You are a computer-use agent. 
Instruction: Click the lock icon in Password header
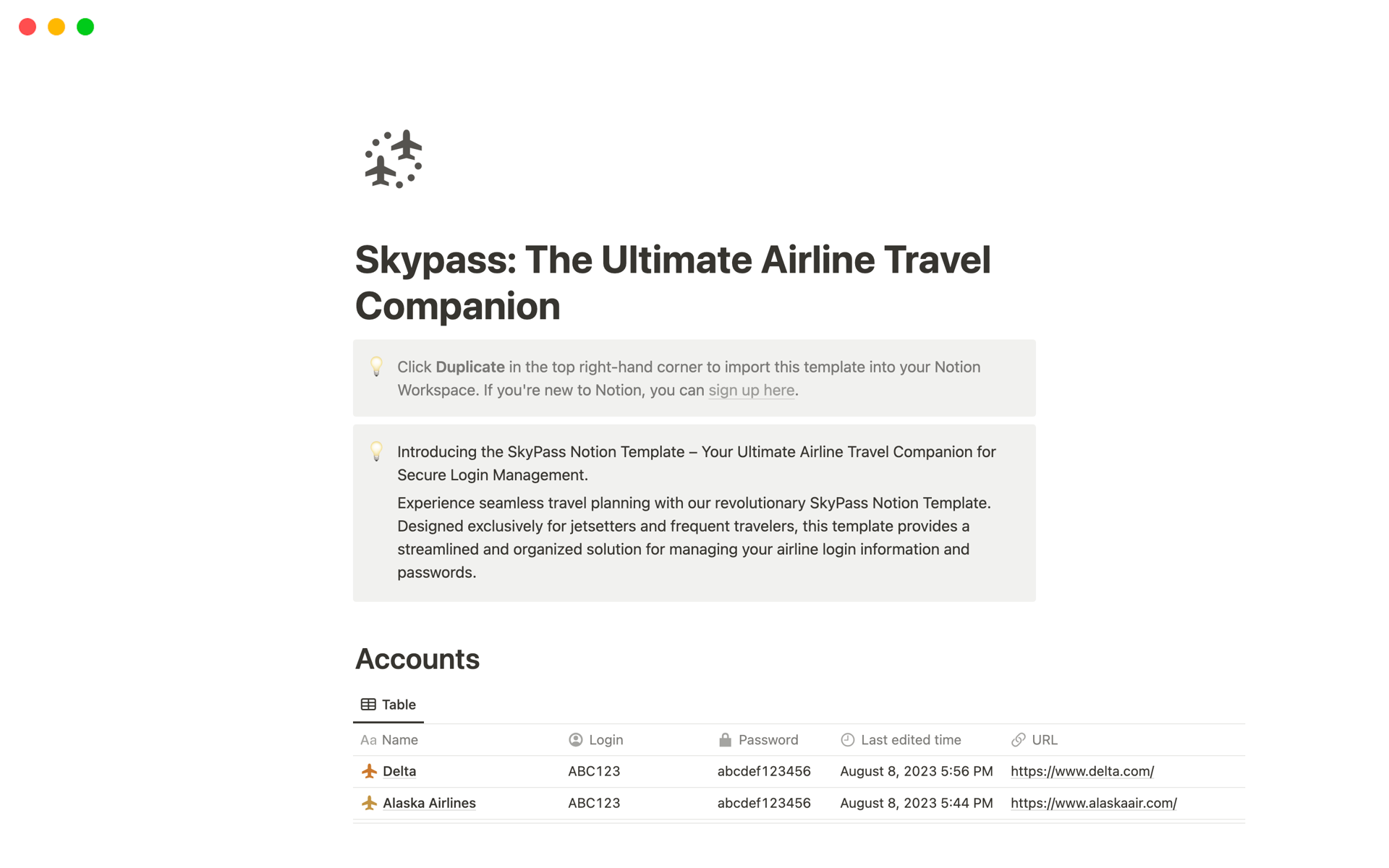(725, 739)
